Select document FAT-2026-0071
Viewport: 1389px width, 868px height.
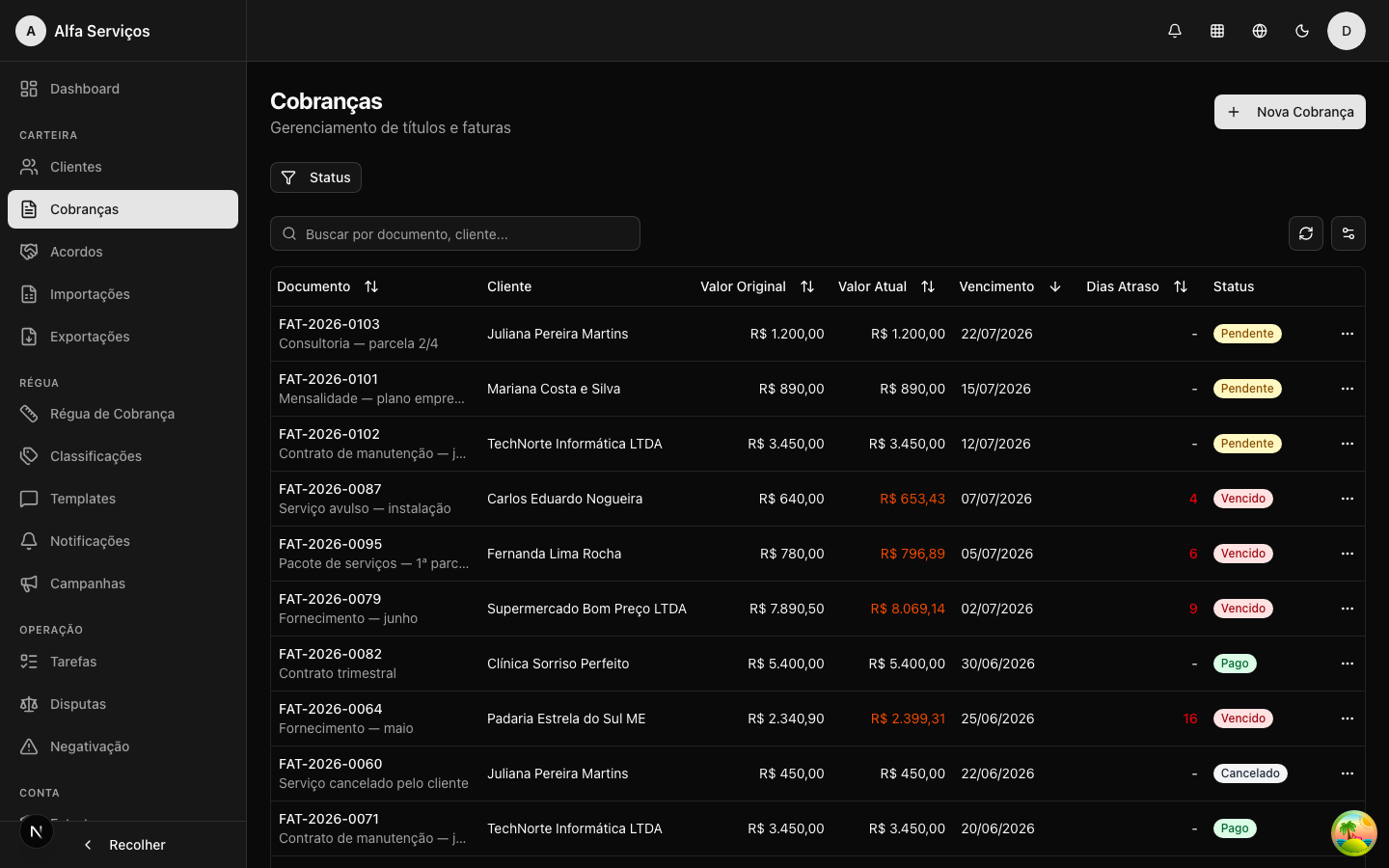point(329,819)
